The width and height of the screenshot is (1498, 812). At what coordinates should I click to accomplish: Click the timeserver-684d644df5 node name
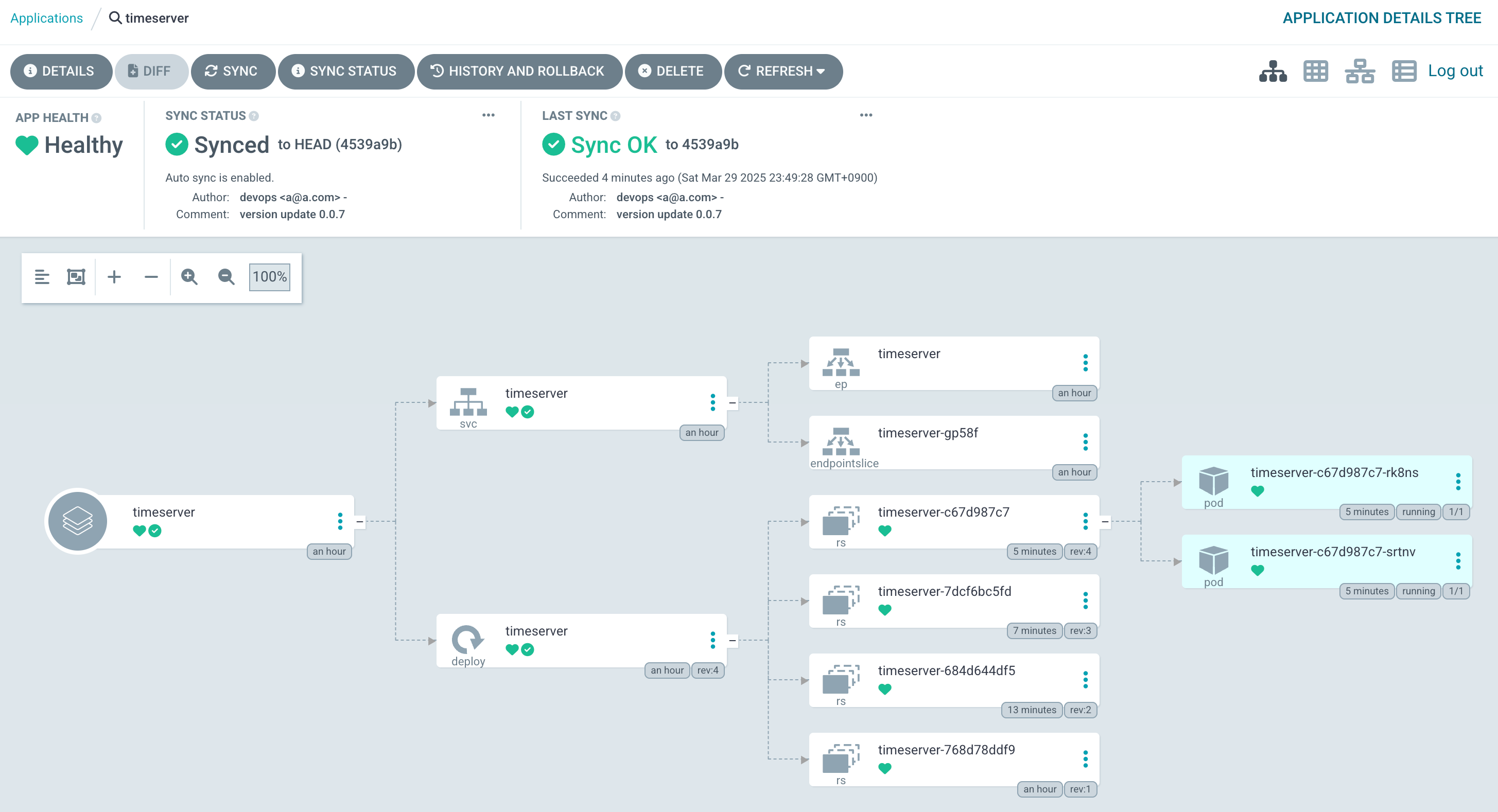pyautogui.click(x=946, y=671)
